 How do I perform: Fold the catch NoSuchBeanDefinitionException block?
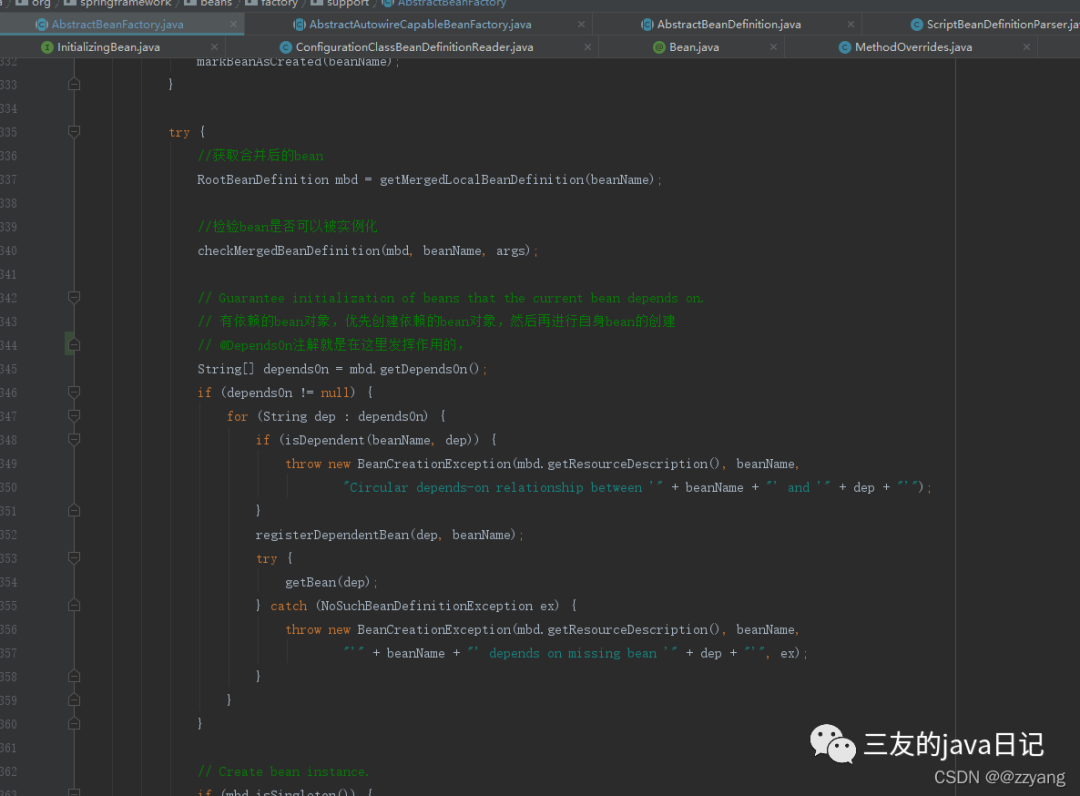[x=74, y=605]
